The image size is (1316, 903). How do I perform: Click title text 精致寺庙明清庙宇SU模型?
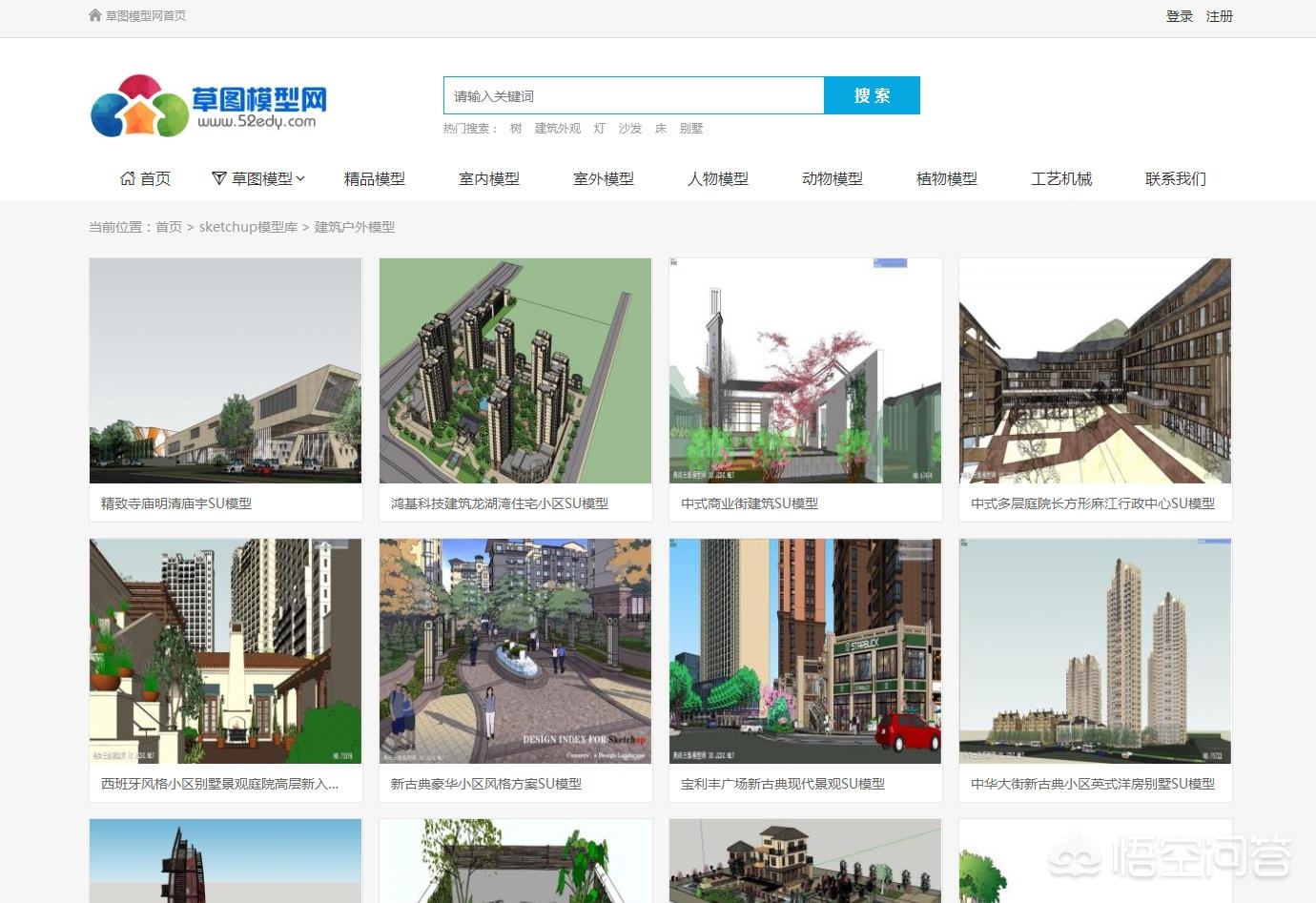[176, 503]
